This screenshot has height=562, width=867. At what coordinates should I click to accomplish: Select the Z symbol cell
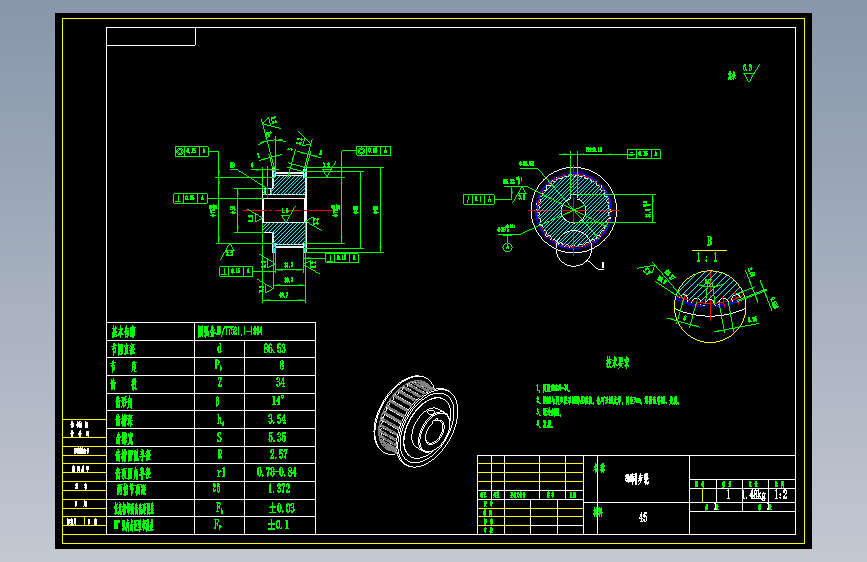(220, 383)
